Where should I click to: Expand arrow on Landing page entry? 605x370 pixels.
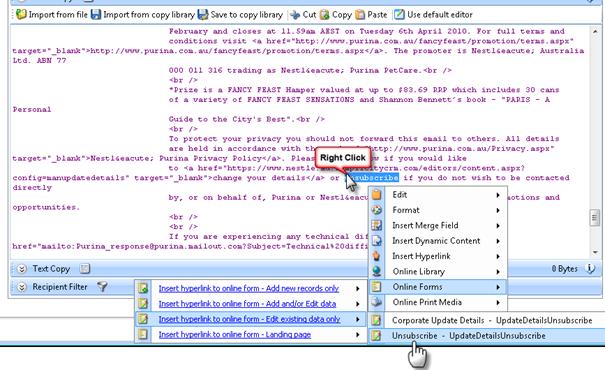(x=358, y=335)
